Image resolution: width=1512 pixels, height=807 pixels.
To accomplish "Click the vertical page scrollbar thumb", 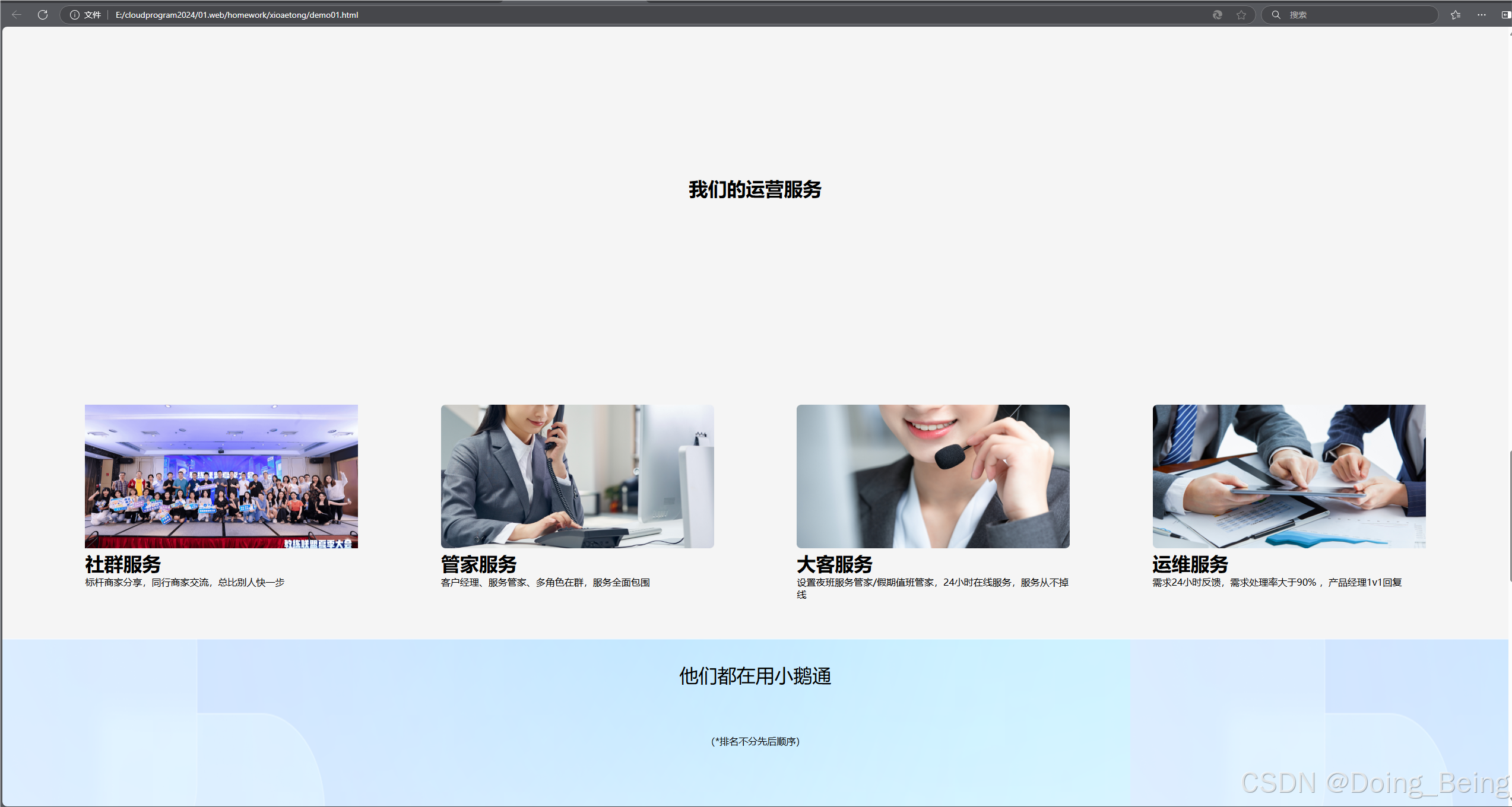I will [1510, 516].
